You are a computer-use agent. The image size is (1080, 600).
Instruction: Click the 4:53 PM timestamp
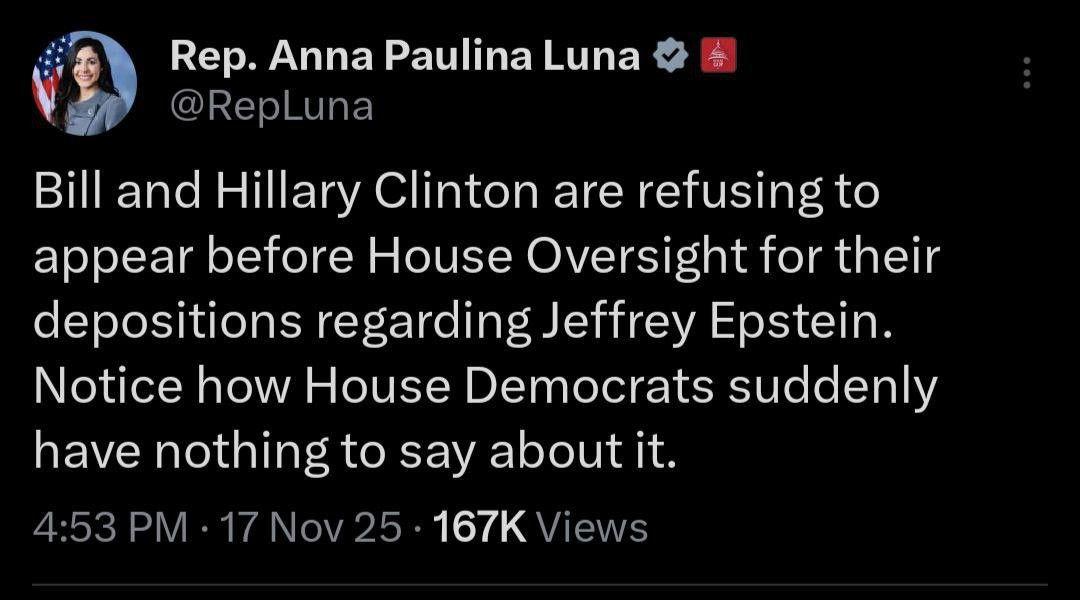110,526
